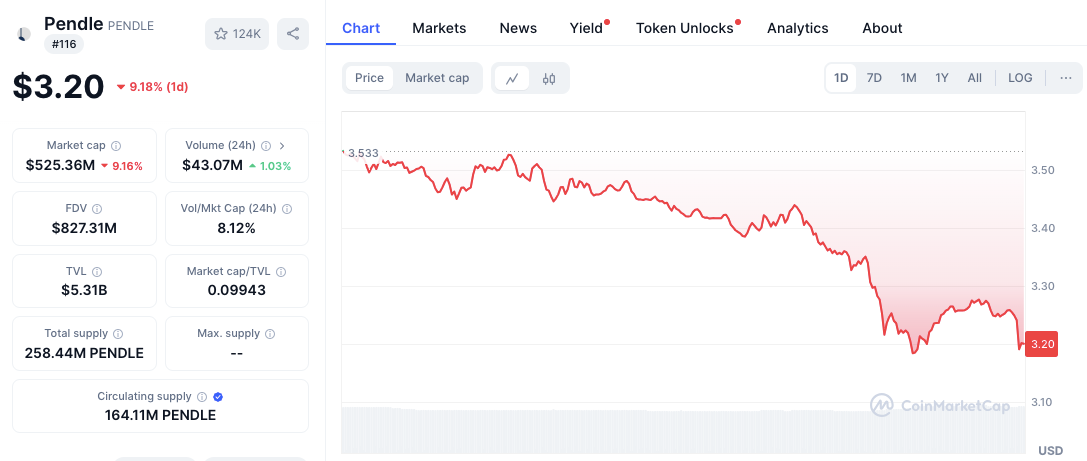Click the FDV info icon
Image resolution: width=1087 pixels, height=461 pixels.
point(97,209)
